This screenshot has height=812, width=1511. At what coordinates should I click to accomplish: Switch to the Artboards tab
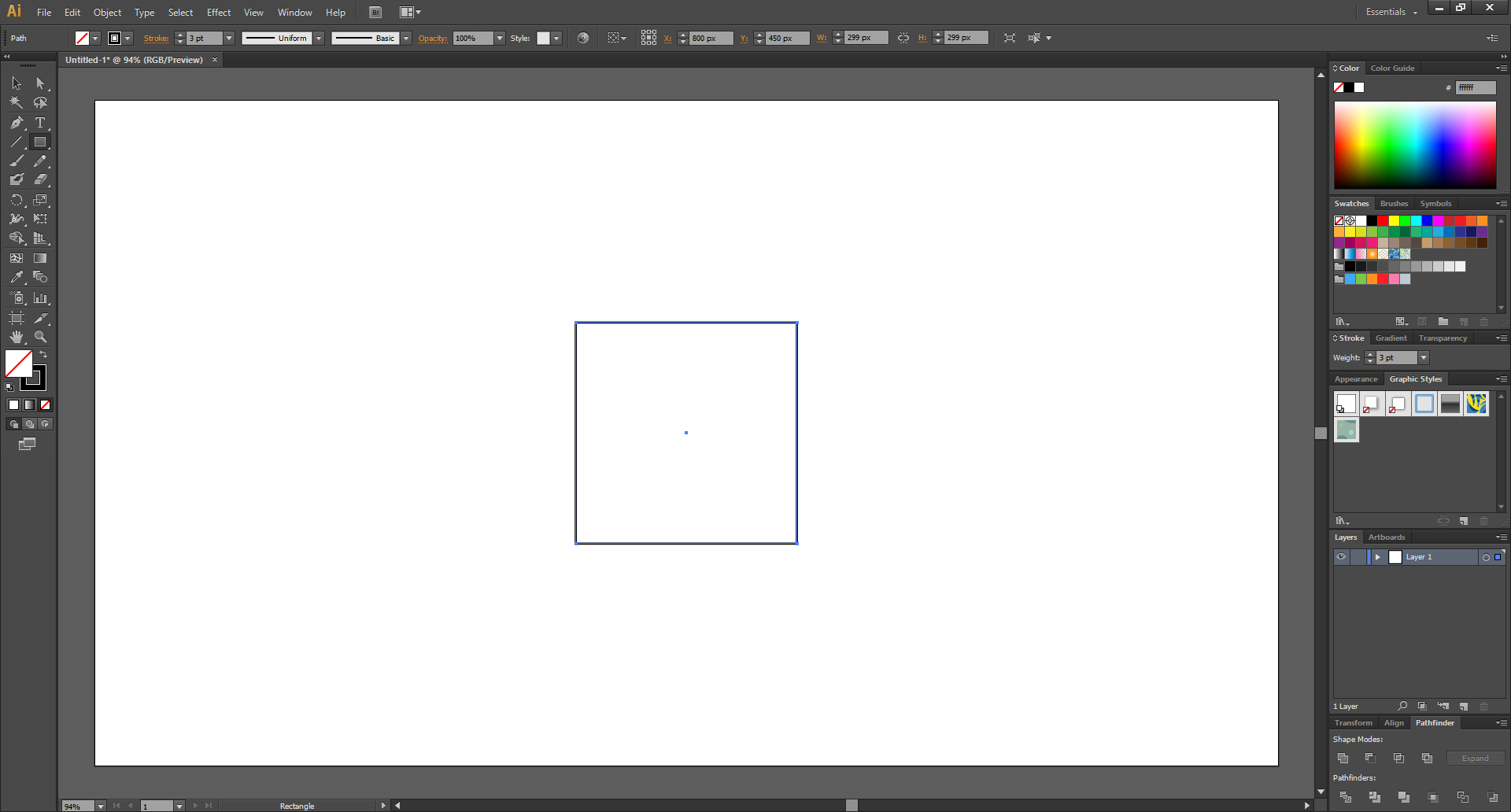[1387, 537]
